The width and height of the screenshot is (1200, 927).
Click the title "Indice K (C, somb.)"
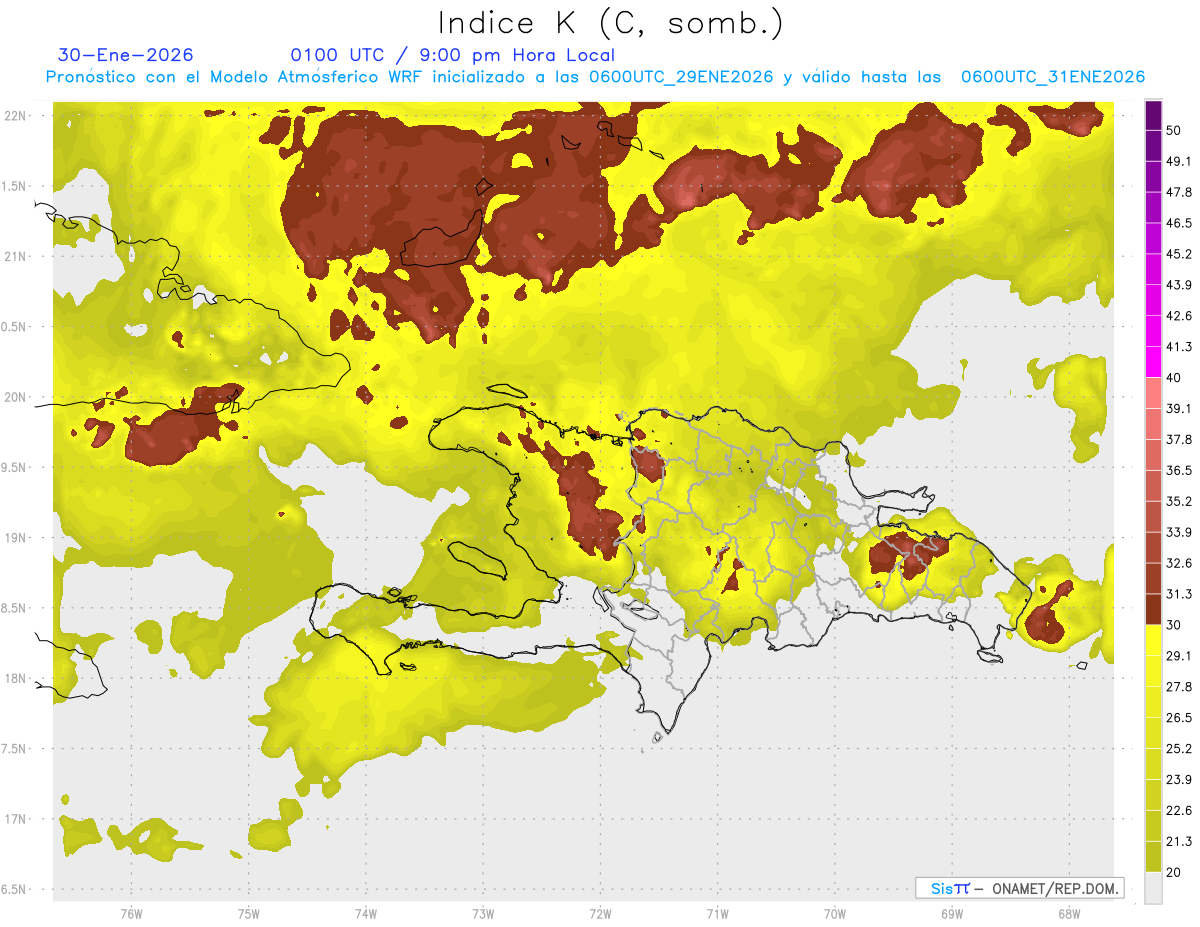point(611,23)
